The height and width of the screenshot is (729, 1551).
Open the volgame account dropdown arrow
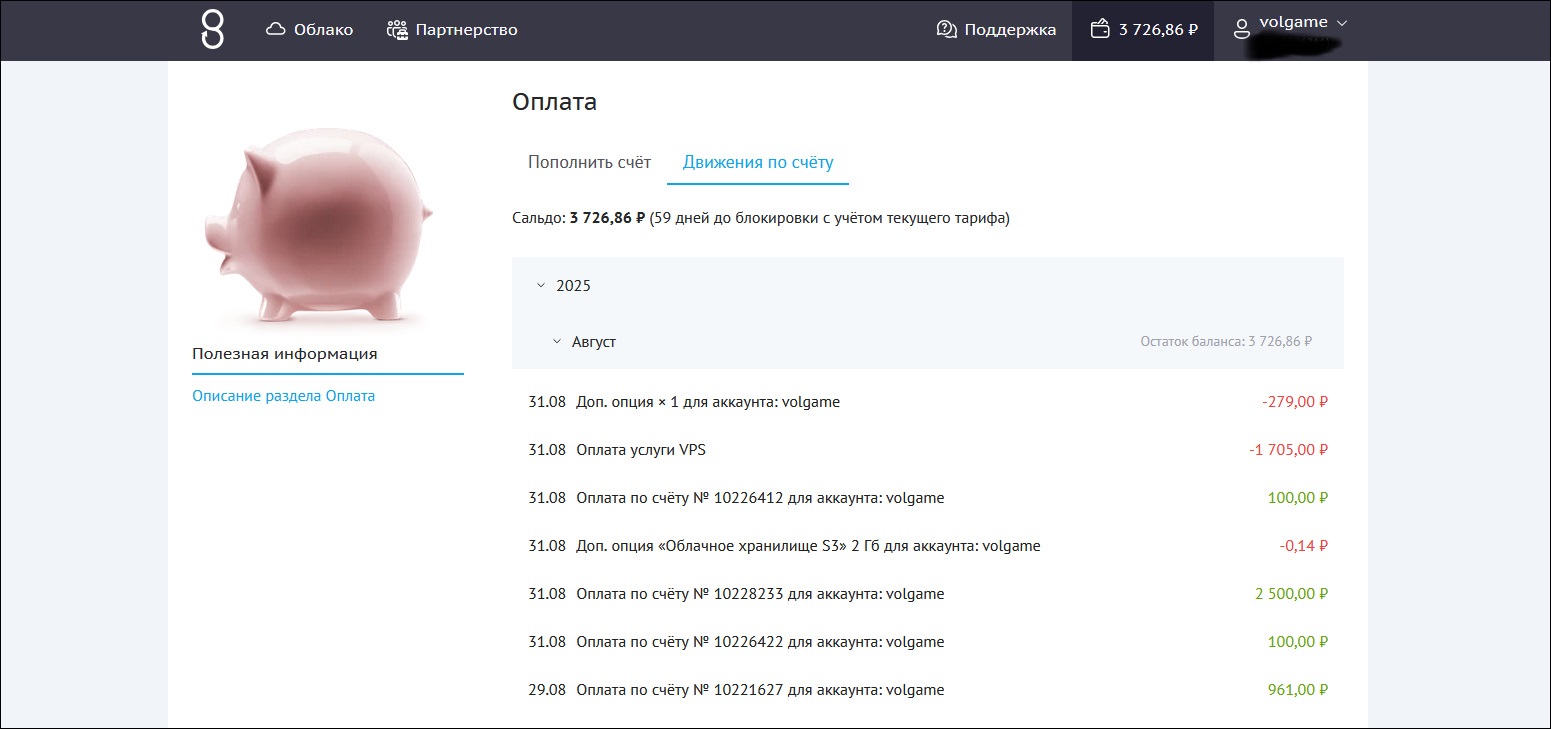[x=1342, y=23]
